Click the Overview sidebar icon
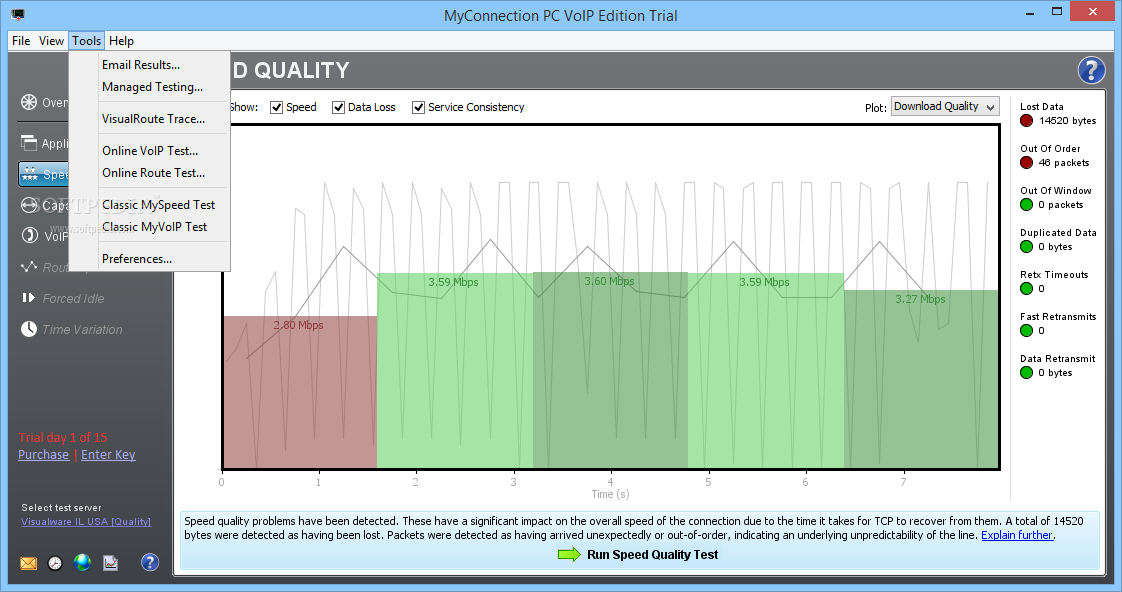Image resolution: width=1122 pixels, height=592 pixels. (x=29, y=102)
